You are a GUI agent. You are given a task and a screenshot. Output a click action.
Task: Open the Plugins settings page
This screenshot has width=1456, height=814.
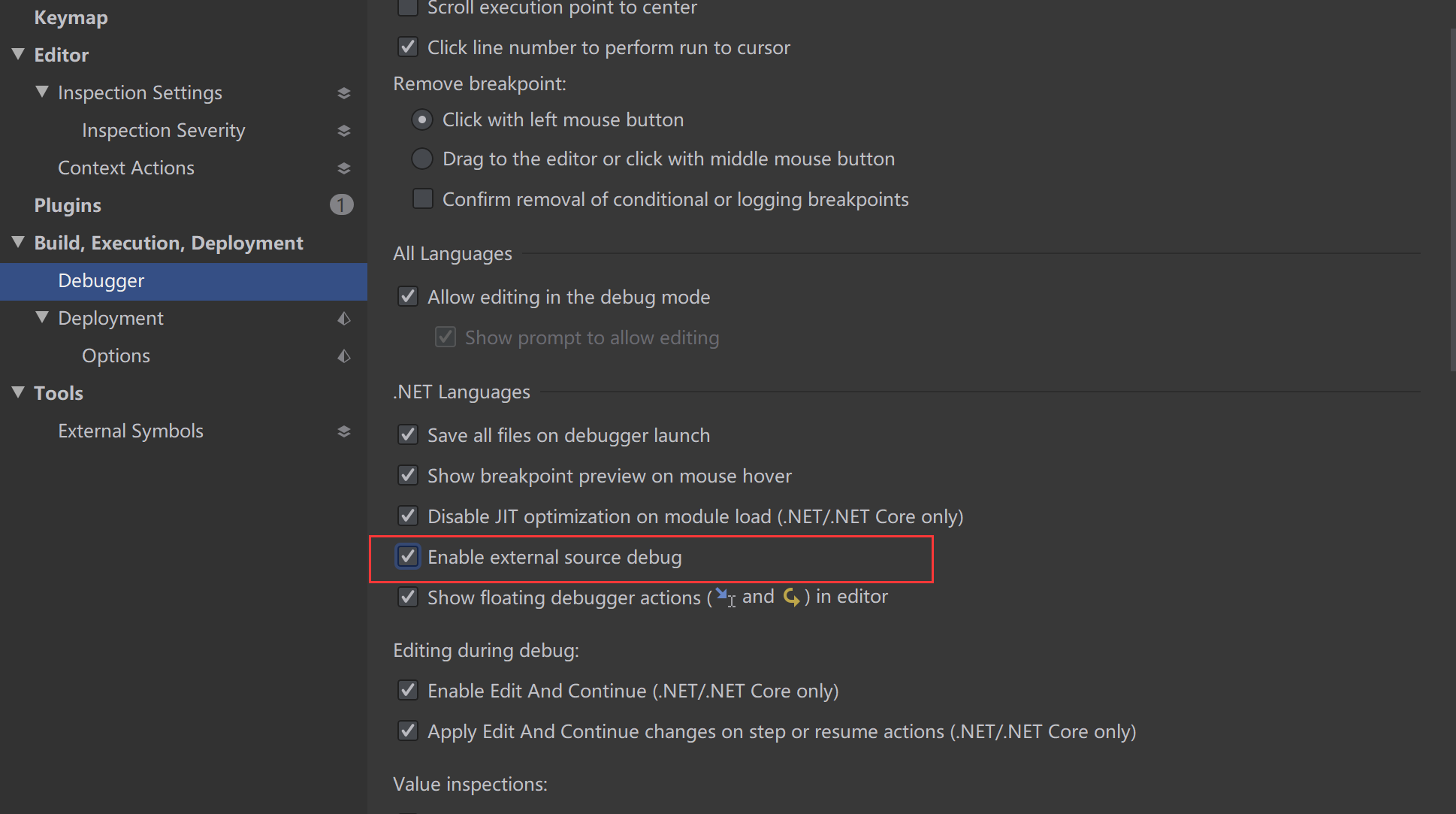point(67,204)
